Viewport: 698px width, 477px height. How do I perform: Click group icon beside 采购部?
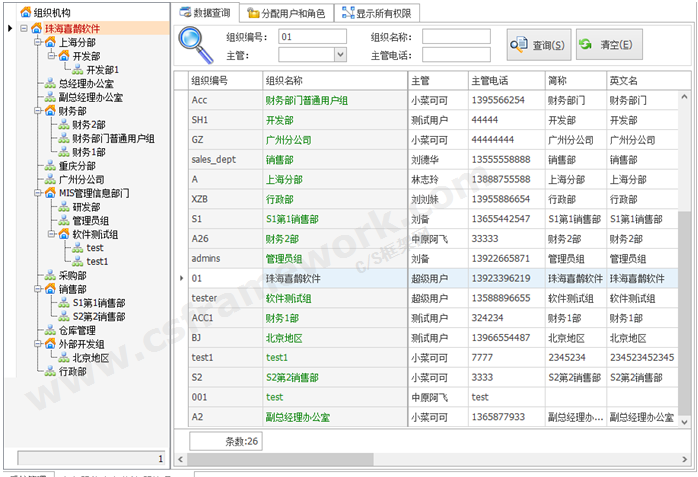point(50,275)
